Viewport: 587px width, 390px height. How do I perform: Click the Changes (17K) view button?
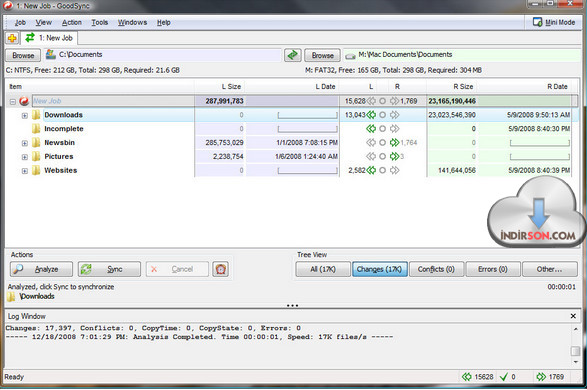(x=380, y=269)
